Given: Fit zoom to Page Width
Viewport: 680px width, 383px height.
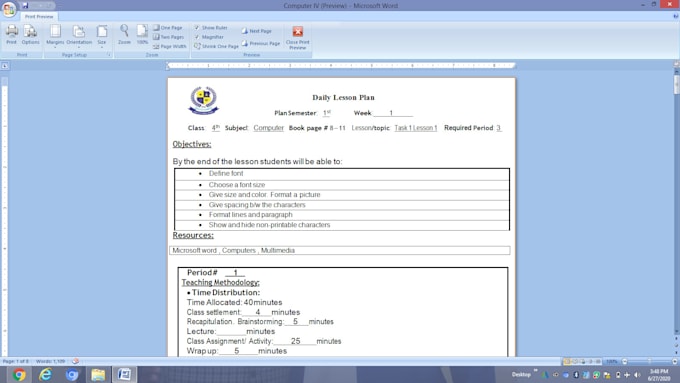Looking at the screenshot, I should (x=169, y=46).
